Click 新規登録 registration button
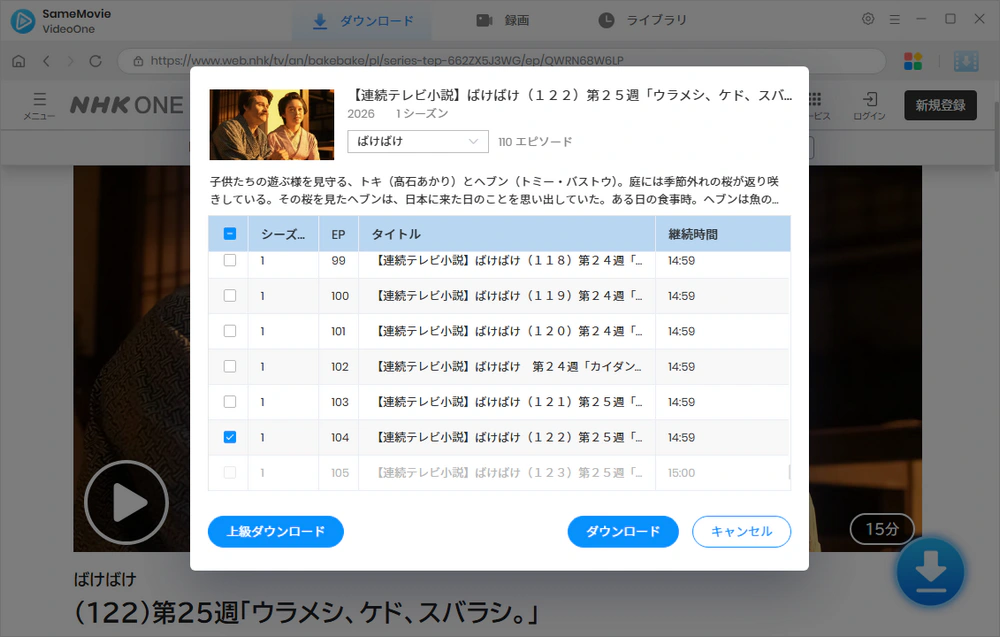Viewport: 1000px width, 637px height. [940, 104]
